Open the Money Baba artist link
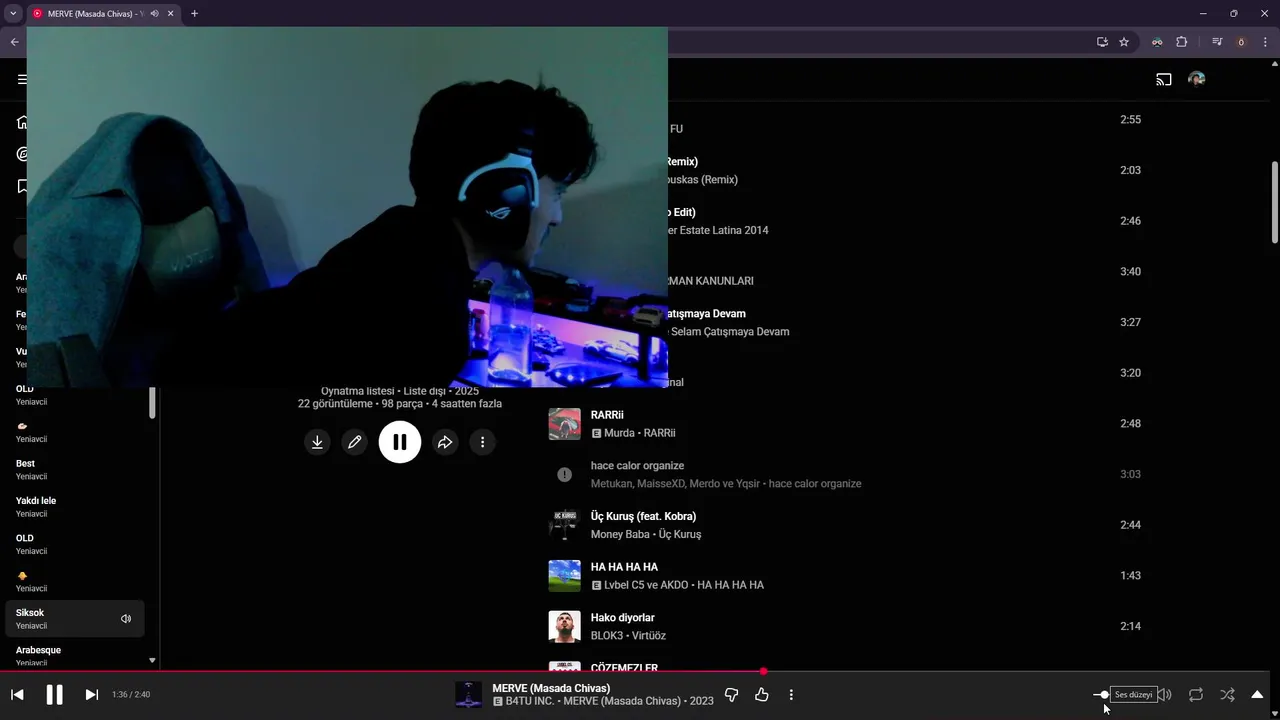This screenshot has width=1280, height=720. click(x=620, y=534)
